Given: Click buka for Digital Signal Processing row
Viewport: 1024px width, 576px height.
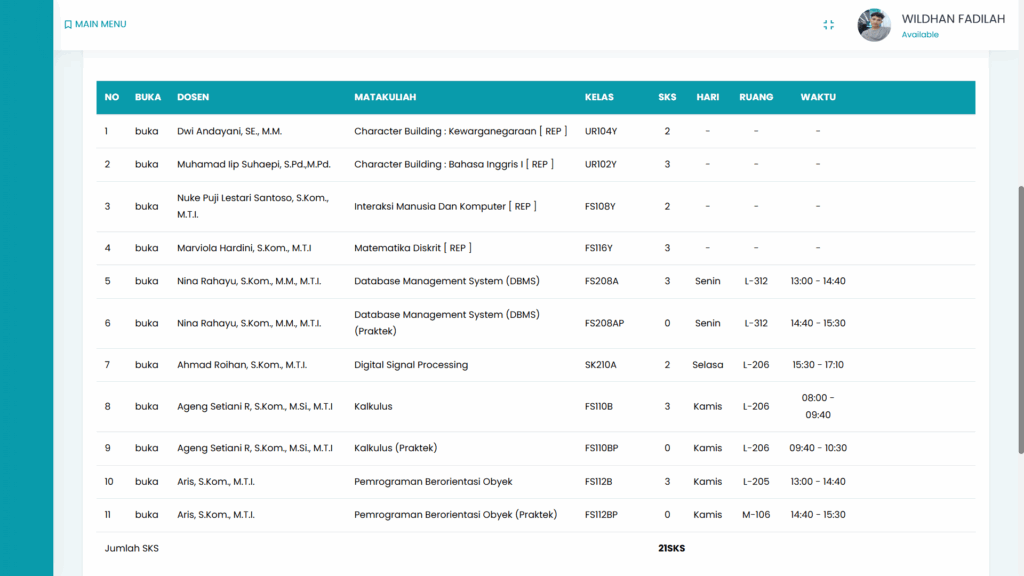Looking at the screenshot, I should [147, 365].
